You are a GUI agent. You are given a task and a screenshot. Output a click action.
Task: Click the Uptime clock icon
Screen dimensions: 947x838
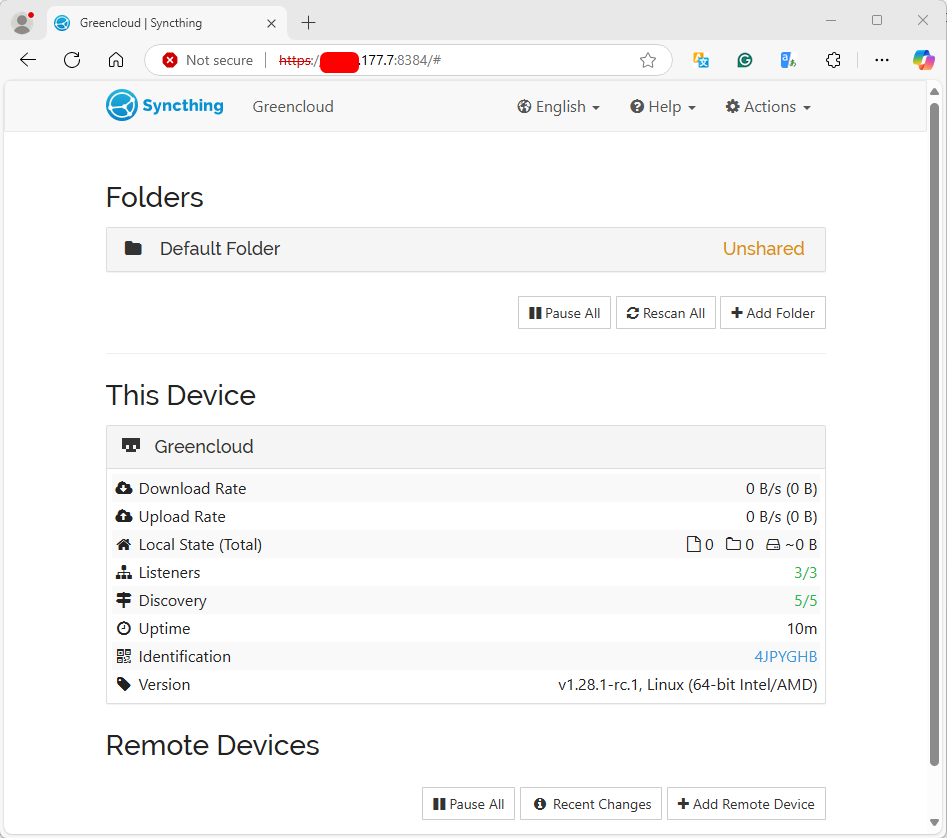point(124,628)
